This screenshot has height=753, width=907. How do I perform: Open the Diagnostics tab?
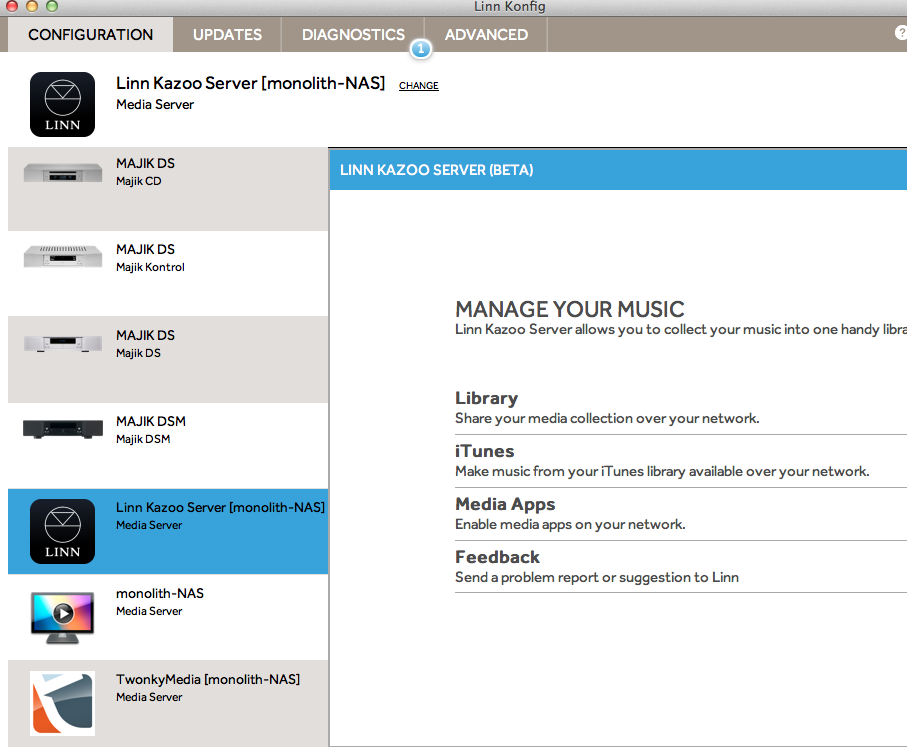[x=353, y=35]
